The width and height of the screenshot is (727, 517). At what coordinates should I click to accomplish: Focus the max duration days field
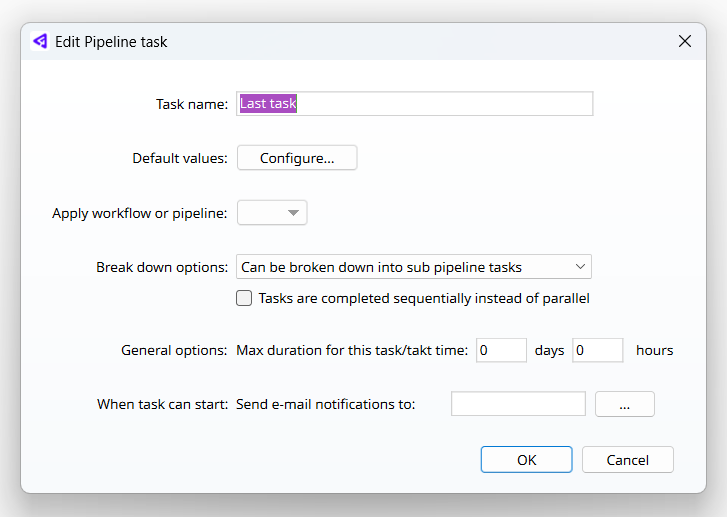[x=501, y=350]
